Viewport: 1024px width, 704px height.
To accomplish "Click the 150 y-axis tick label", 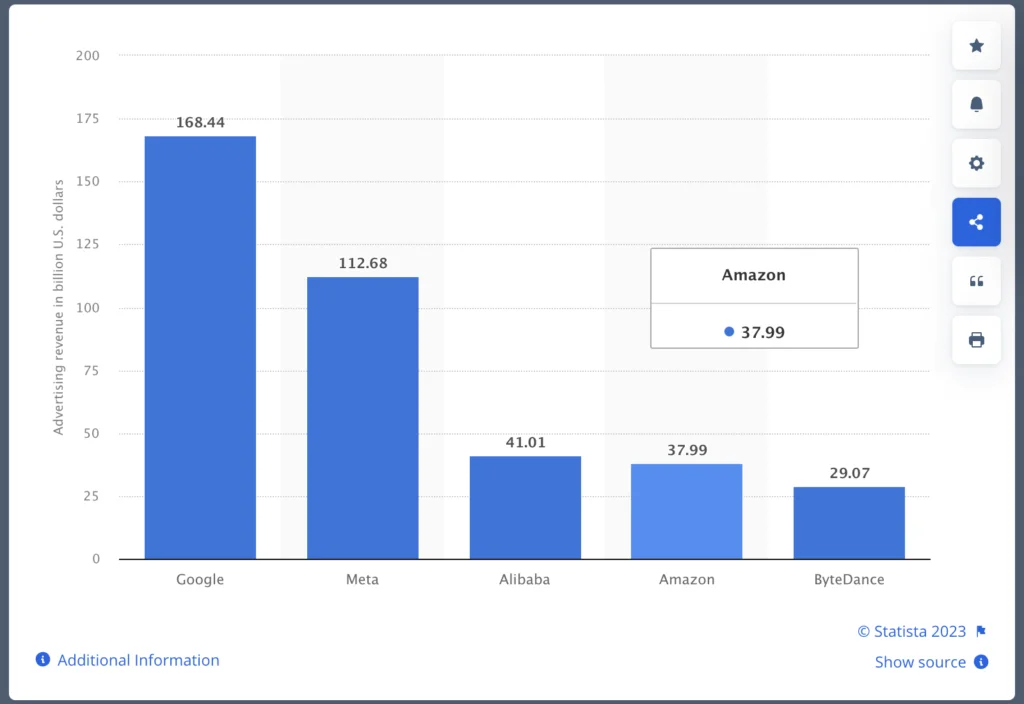I will click(88, 181).
